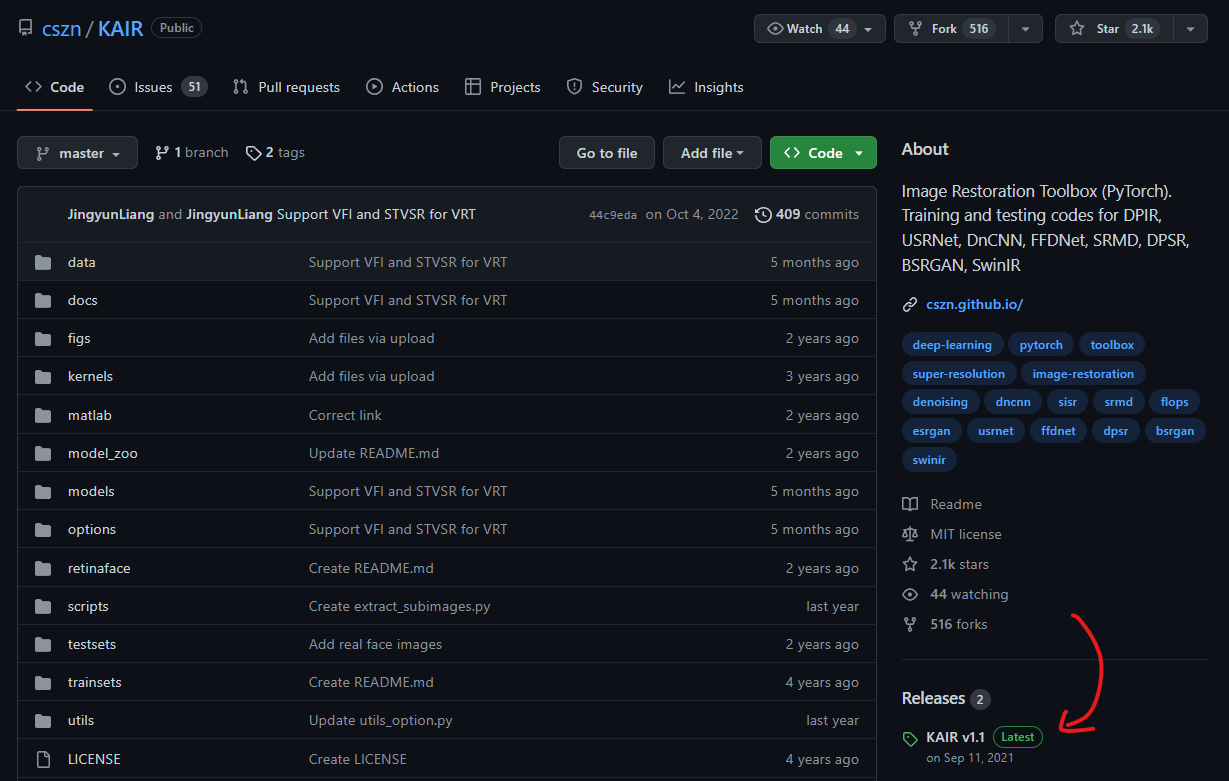Expand the Star lists dropdown arrow
The image size is (1229, 781).
click(1190, 29)
